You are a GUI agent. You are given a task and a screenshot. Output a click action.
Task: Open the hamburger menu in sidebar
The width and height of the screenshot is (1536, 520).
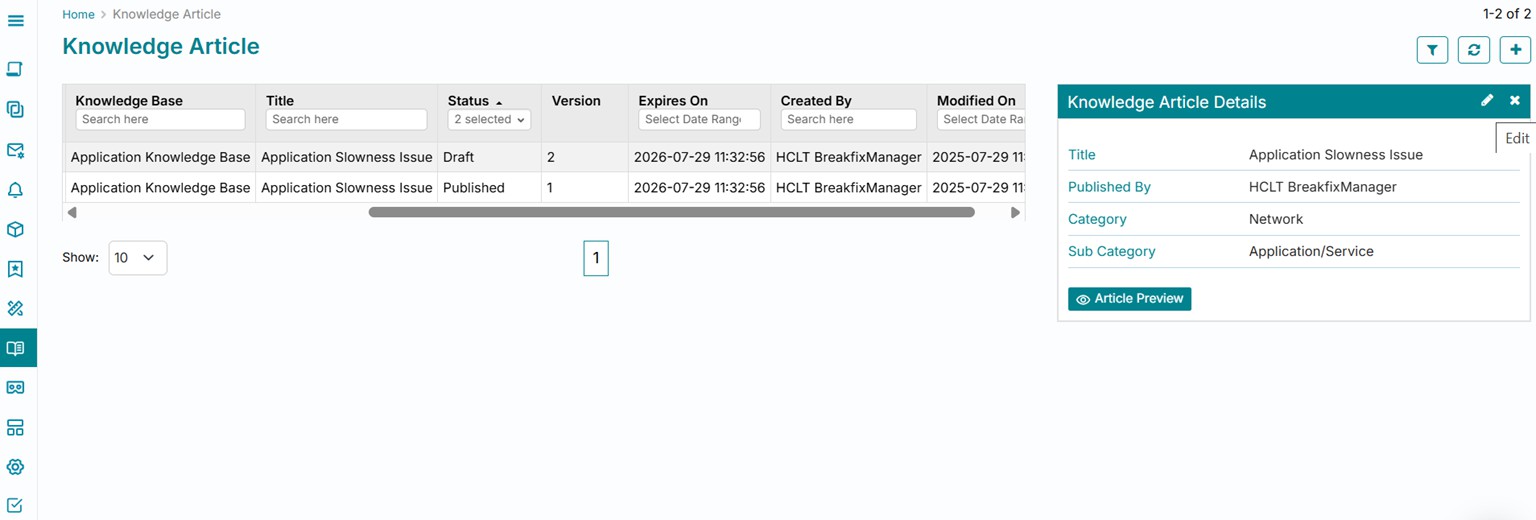(x=15, y=20)
